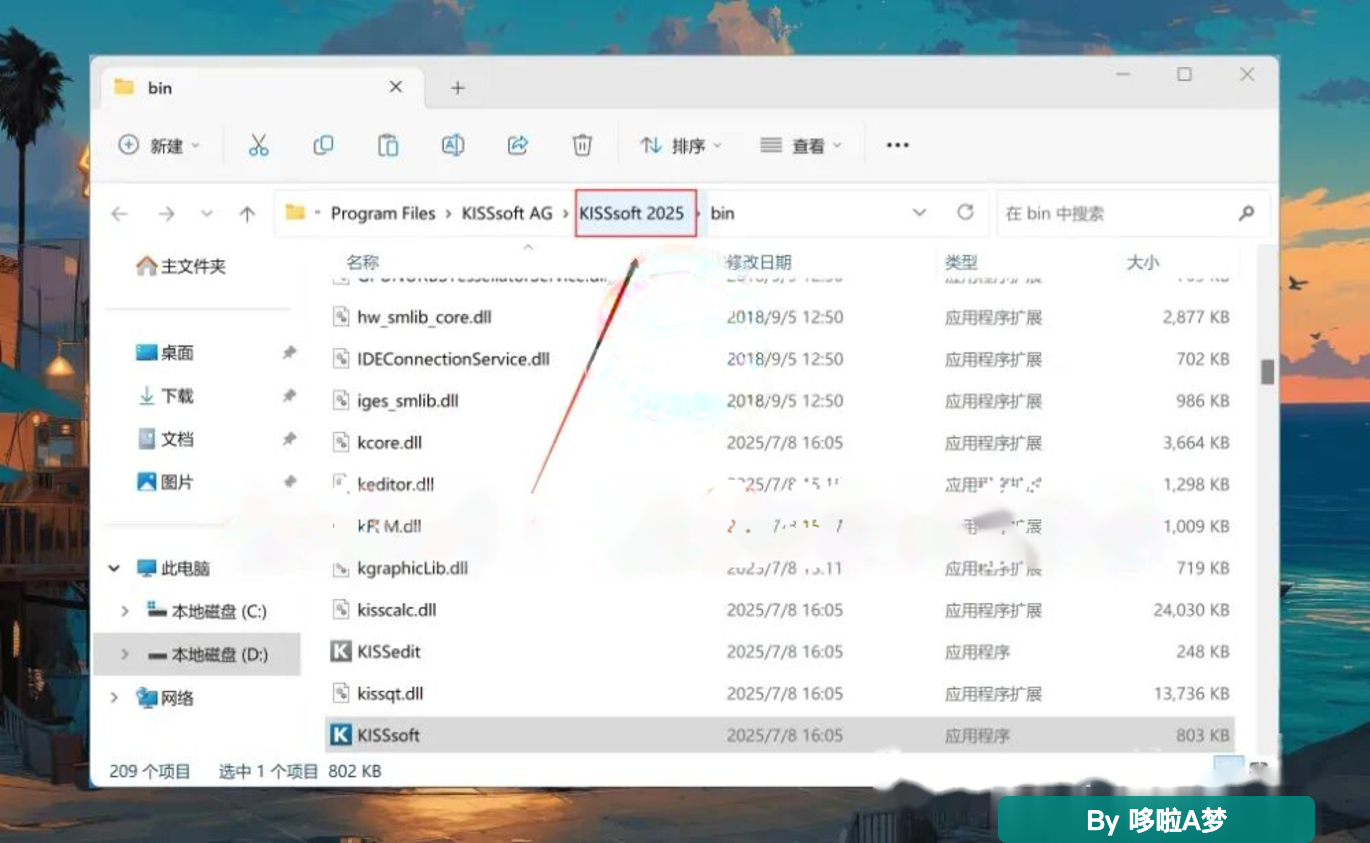The height and width of the screenshot is (843, 1370).
Task: Go up one folder level arrow
Action: point(247,213)
